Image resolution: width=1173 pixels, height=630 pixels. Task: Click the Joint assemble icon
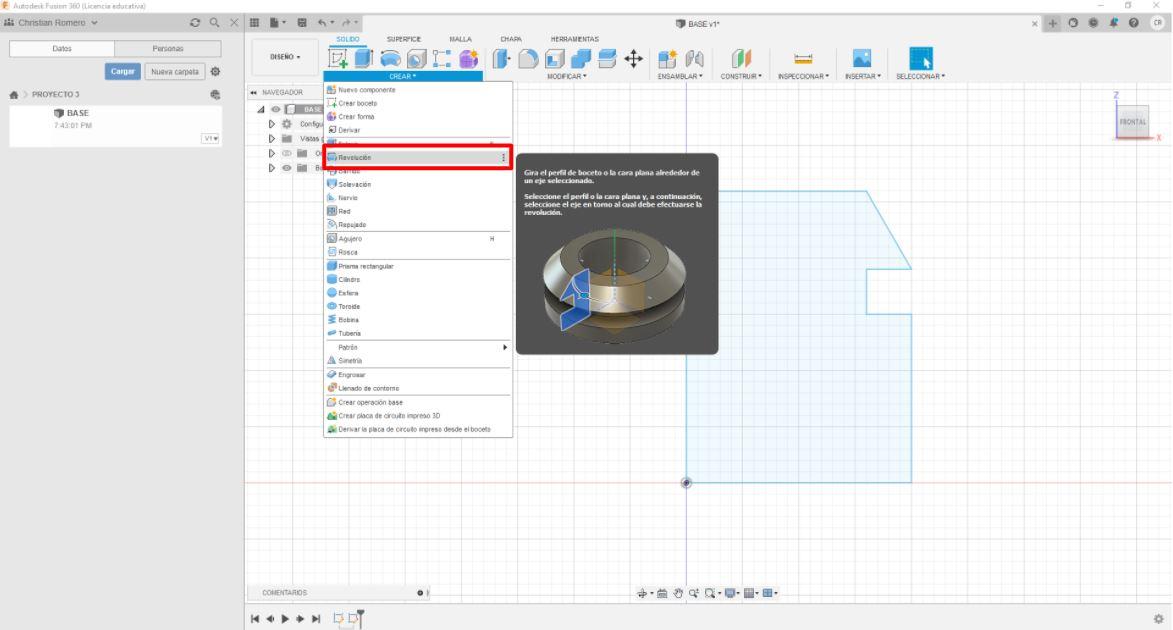[x=694, y=58]
